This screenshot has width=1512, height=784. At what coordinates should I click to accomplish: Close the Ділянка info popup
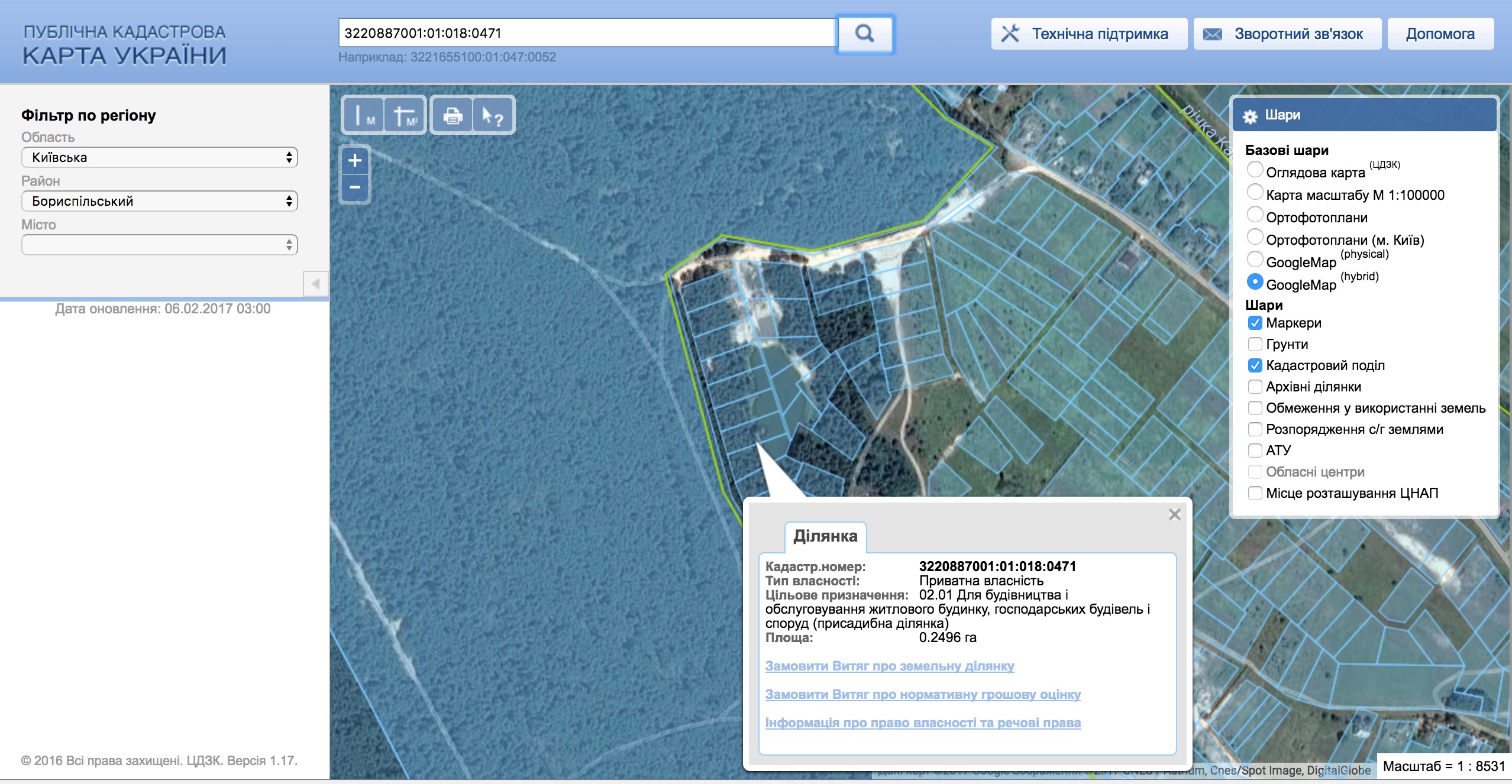coord(1174,514)
